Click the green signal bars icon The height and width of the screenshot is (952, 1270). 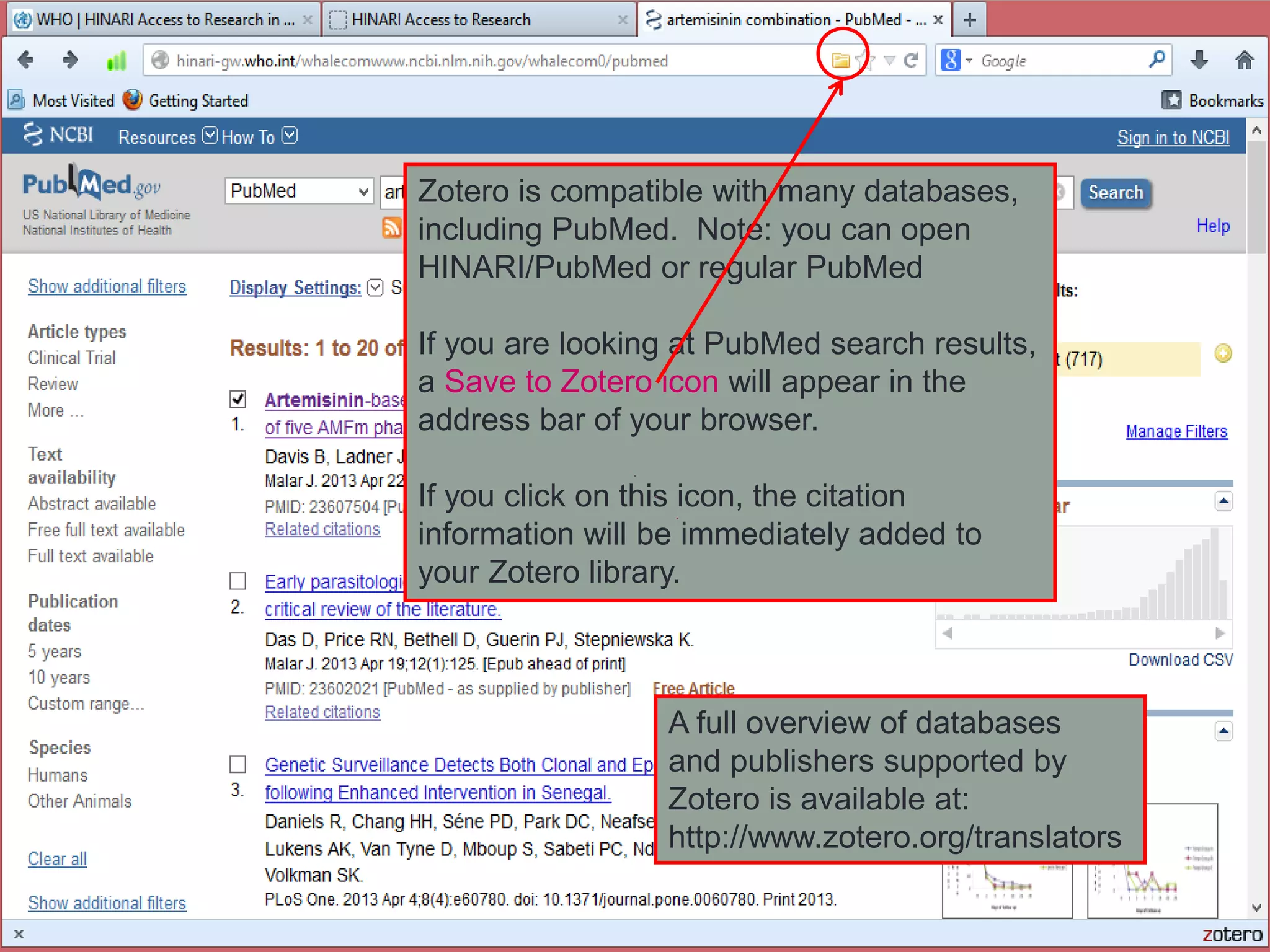(116, 60)
